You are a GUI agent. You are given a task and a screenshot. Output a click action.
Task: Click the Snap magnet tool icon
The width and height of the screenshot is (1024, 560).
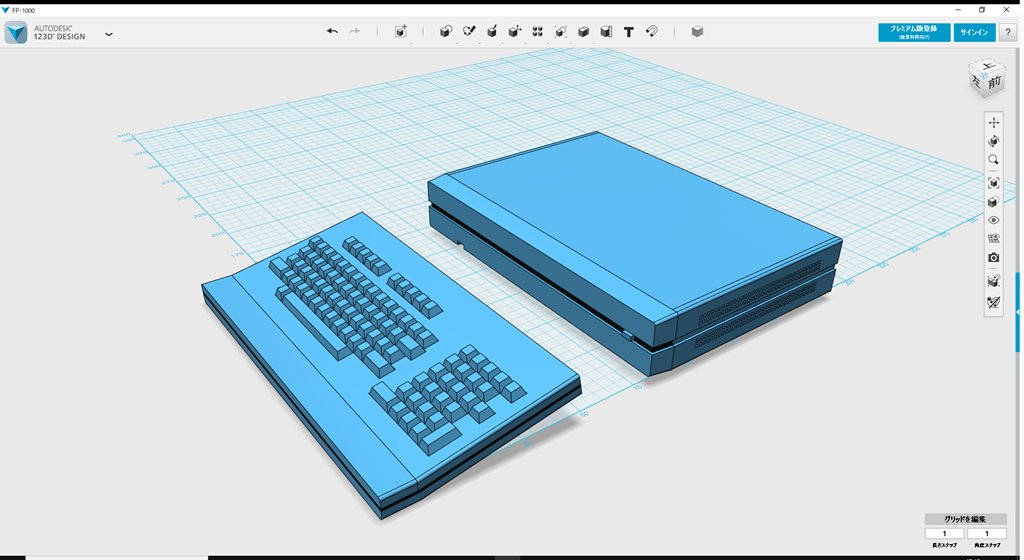652,32
